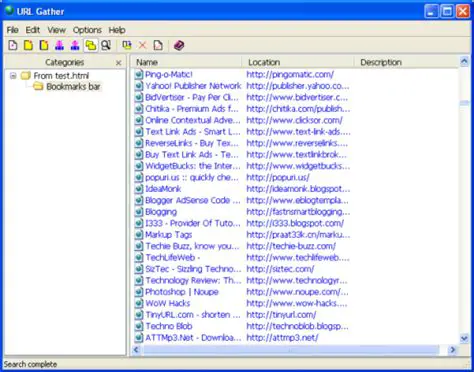Viewport: 474px width, 372px height.
Task: Click the magnifying glass search icon
Action: coord(106,45)
